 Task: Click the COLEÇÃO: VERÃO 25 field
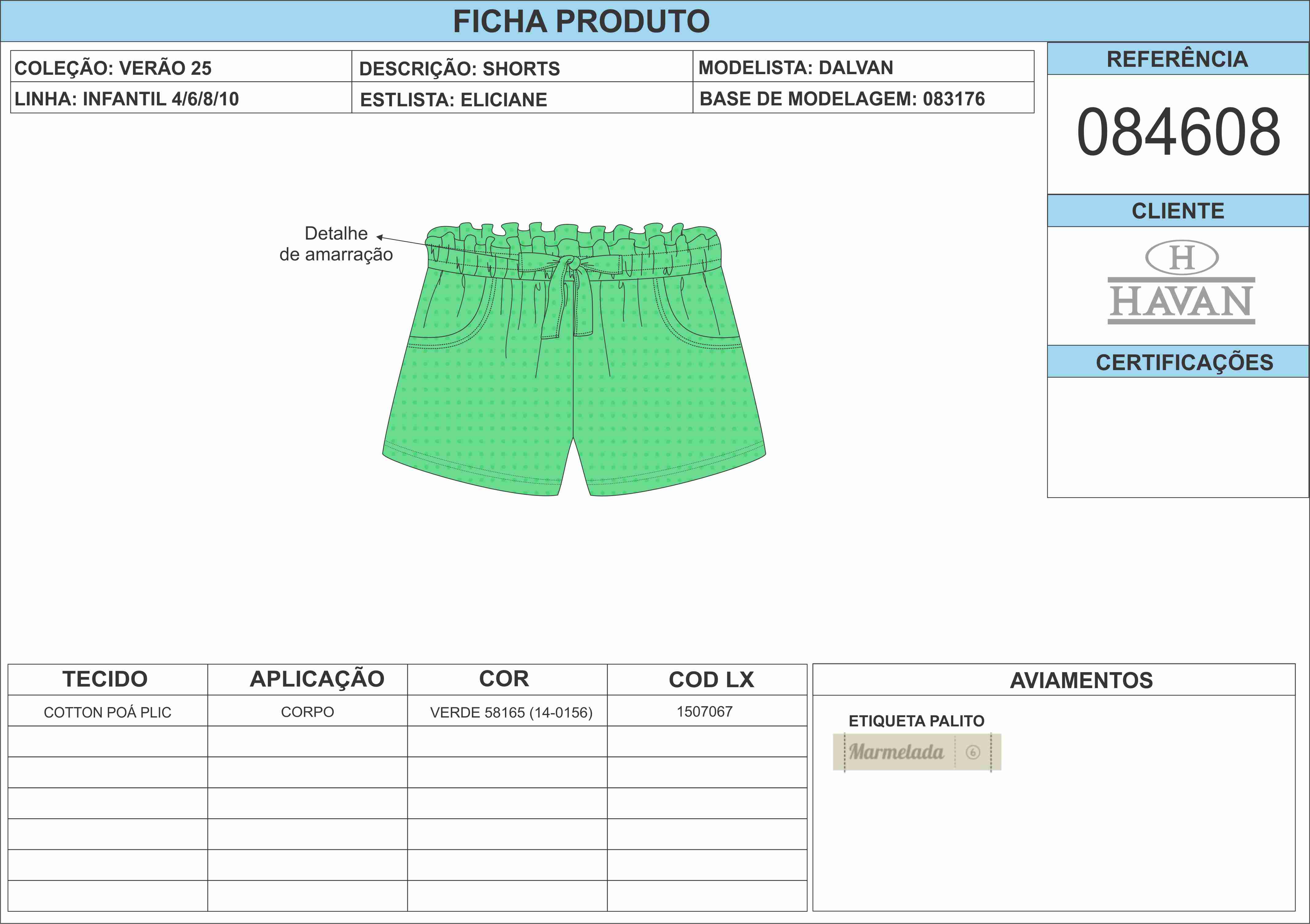tap(113, 68)
